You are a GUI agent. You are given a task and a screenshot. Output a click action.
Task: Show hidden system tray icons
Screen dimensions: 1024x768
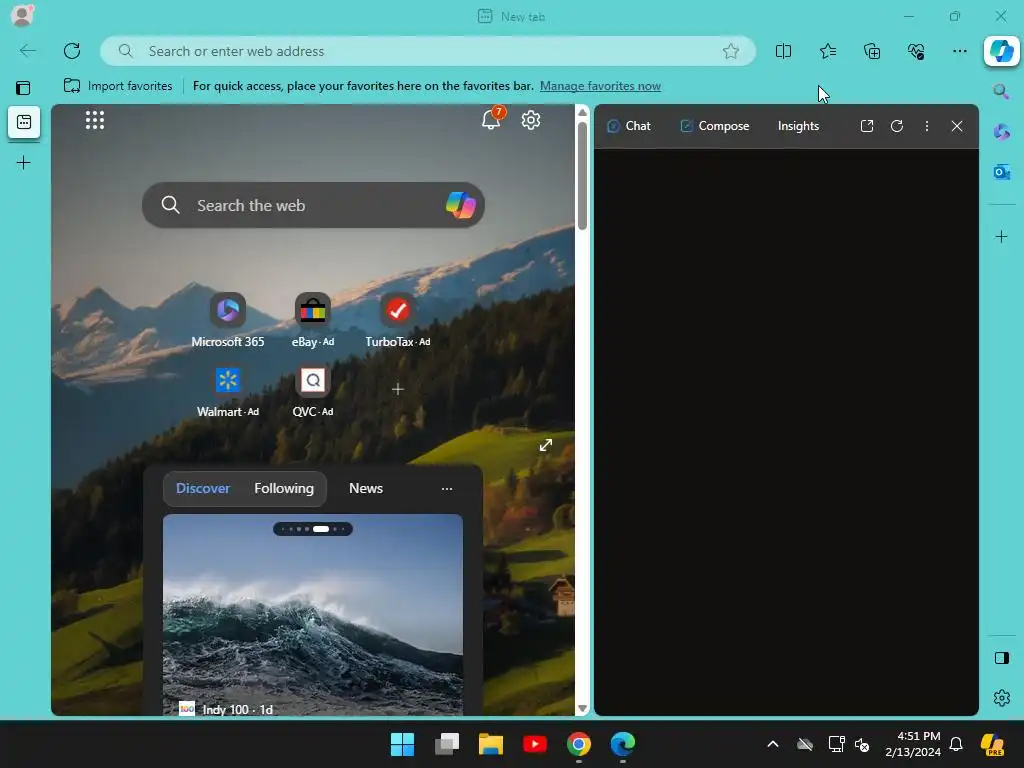[773, 744]
